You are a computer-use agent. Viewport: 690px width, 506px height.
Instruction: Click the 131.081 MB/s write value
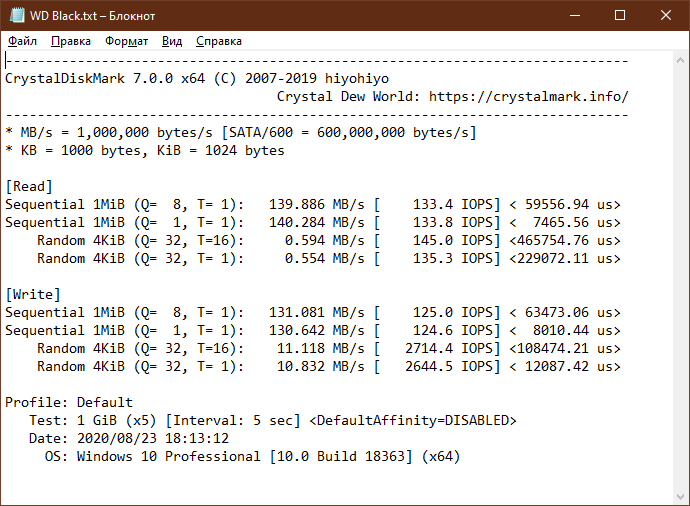[317, 312]
